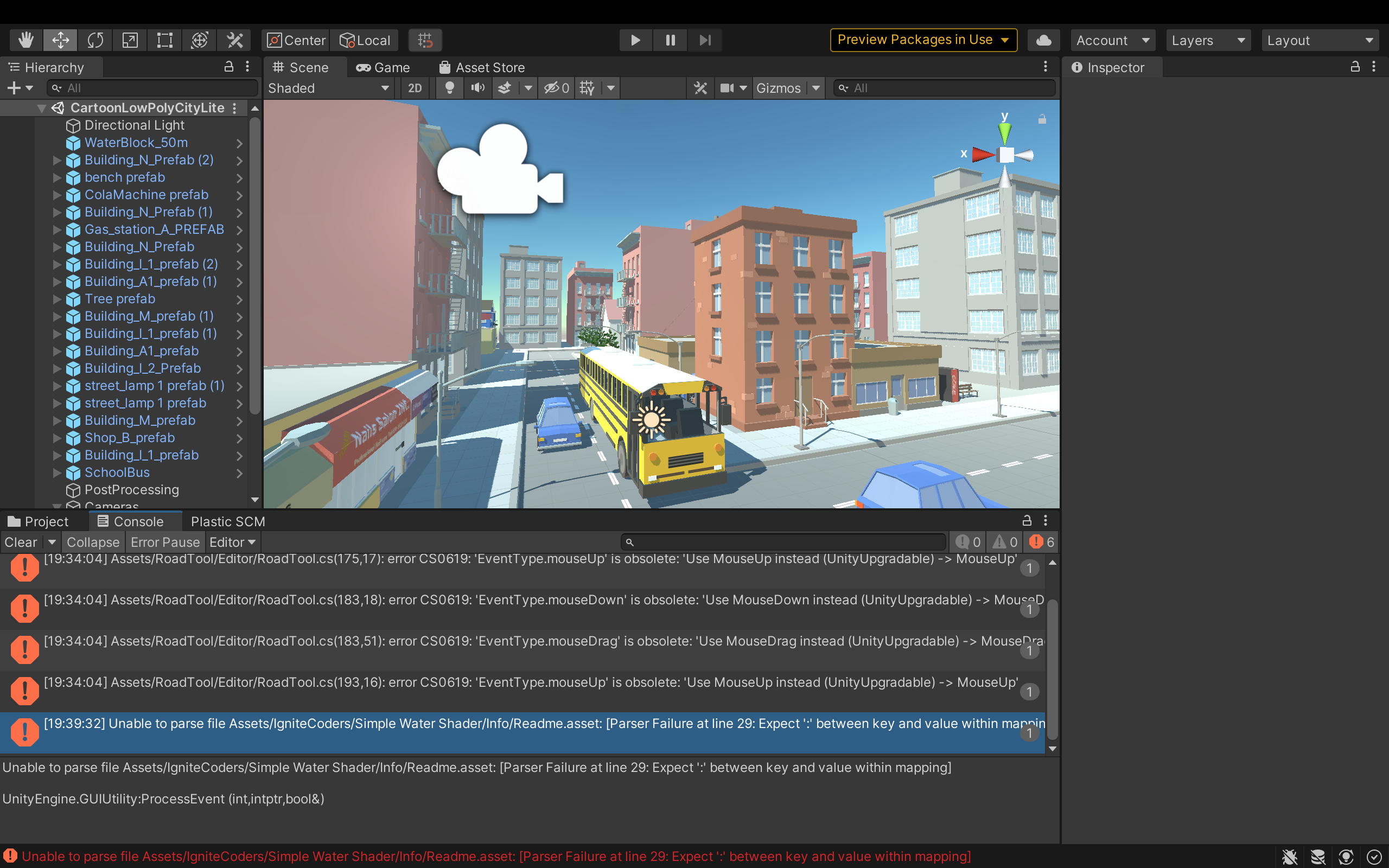
Task: Click the Clear console button
Action: (21, 542)
